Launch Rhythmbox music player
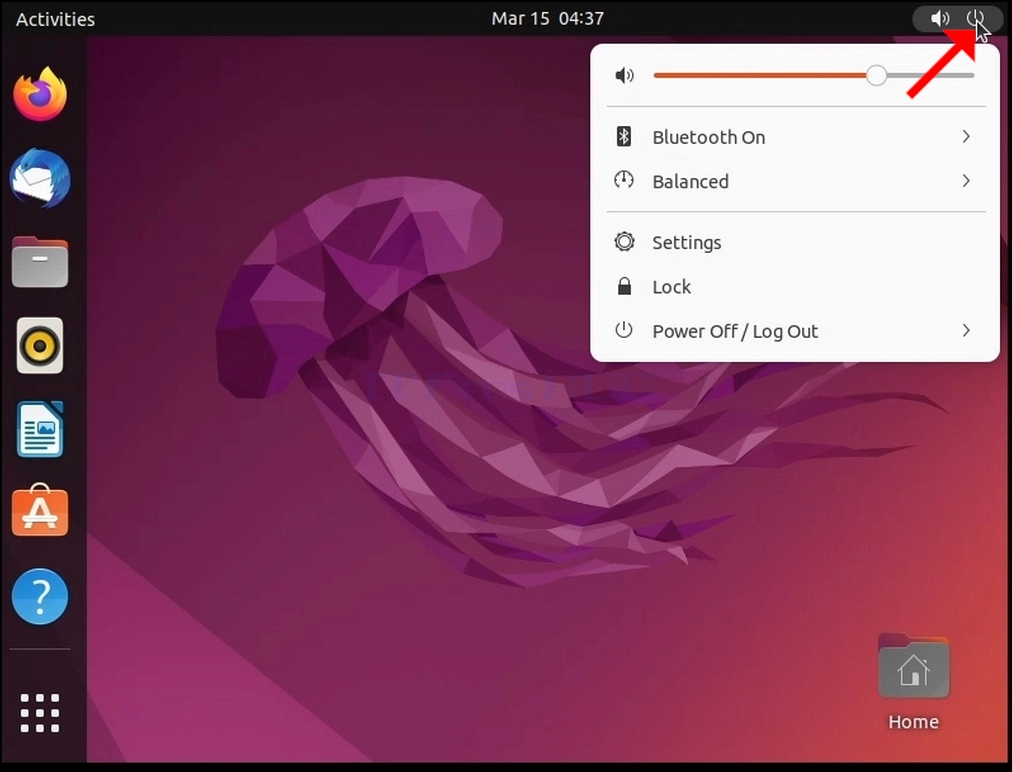Image resolution: width=1012 pixels, height=772 pixels. (x=40, y=345)
